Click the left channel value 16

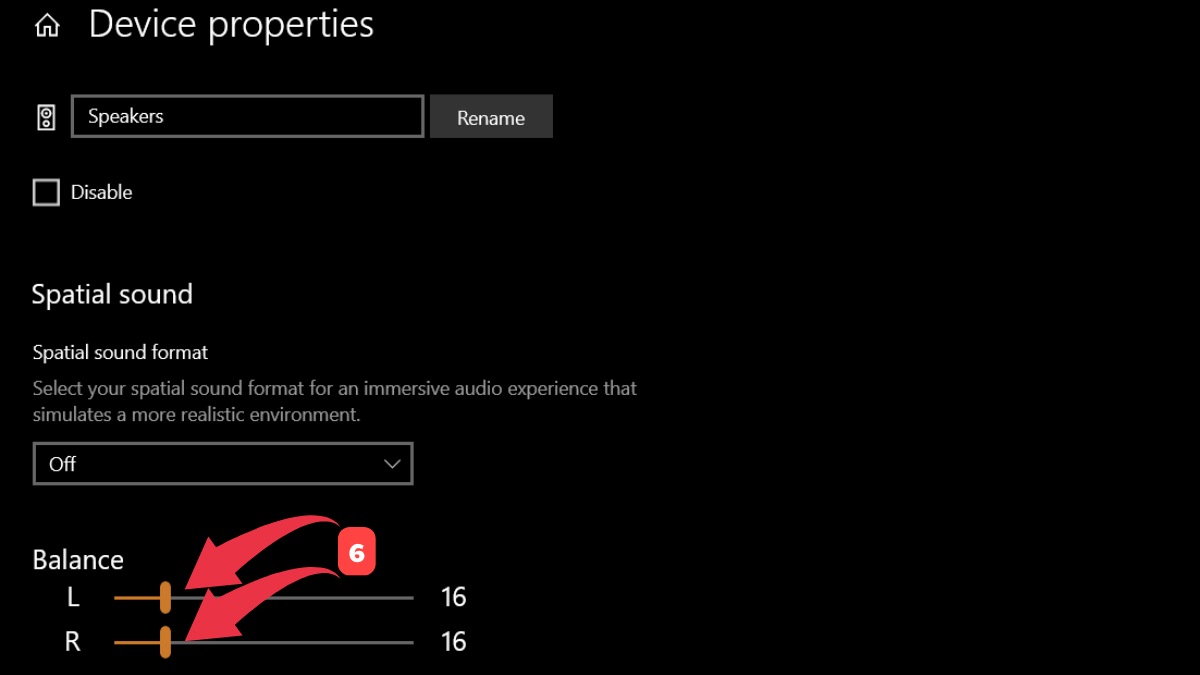453,598
